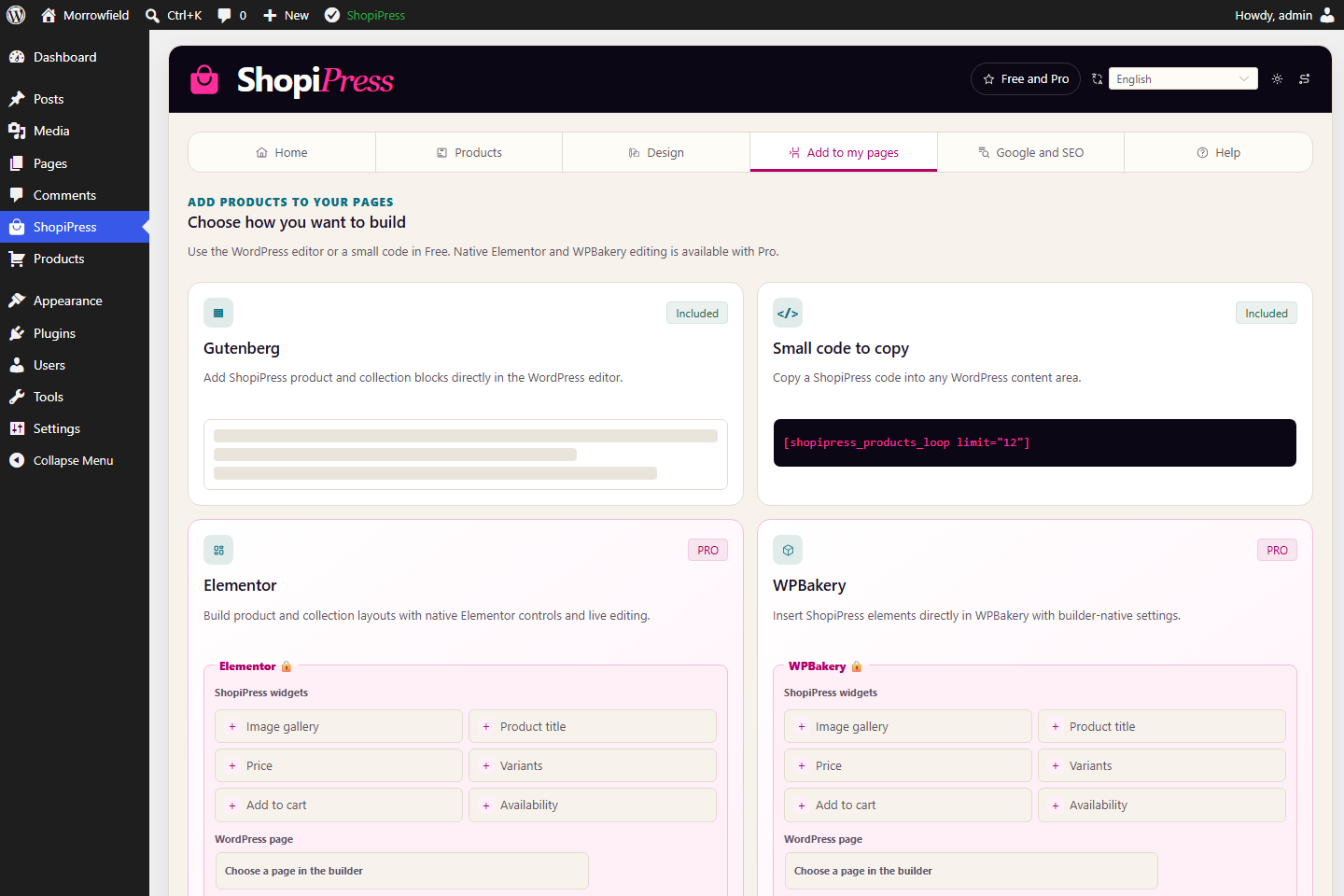Viewport: 1344px width, 896px height.
Task: Switch to the Products tab
Action: [469, 152]
